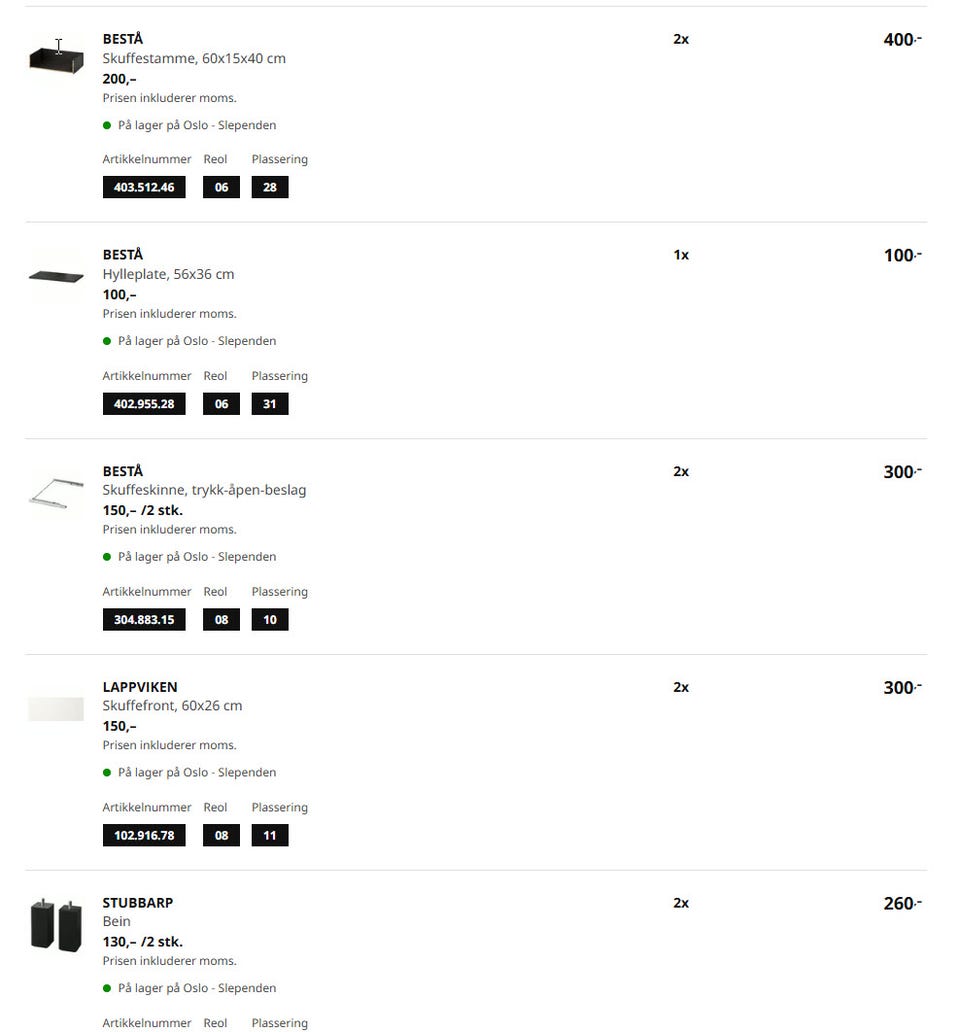
Task: Select article number 102.916.78 badge
Action: [144, 835]
